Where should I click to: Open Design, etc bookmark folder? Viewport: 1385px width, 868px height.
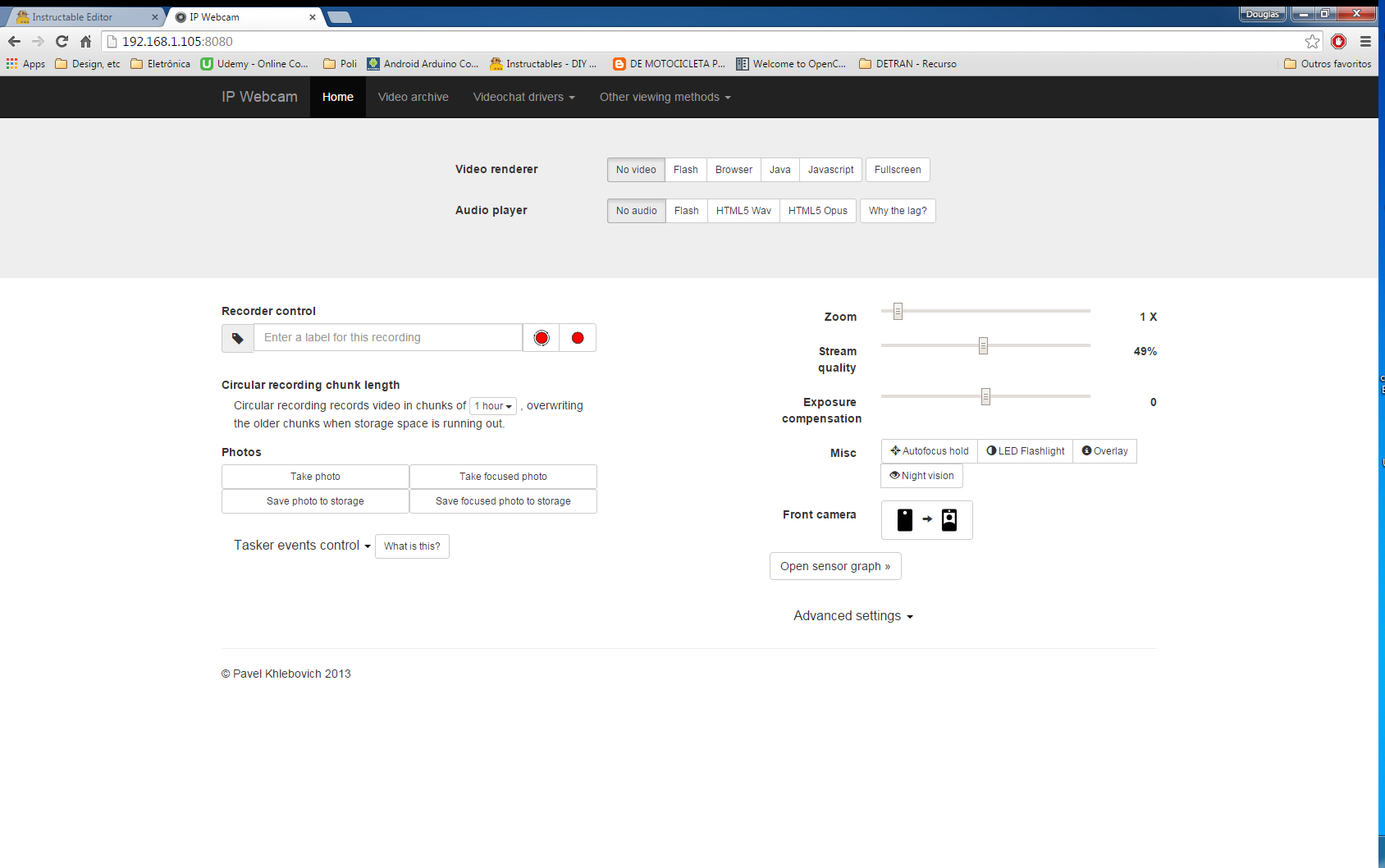coord(88,63)
